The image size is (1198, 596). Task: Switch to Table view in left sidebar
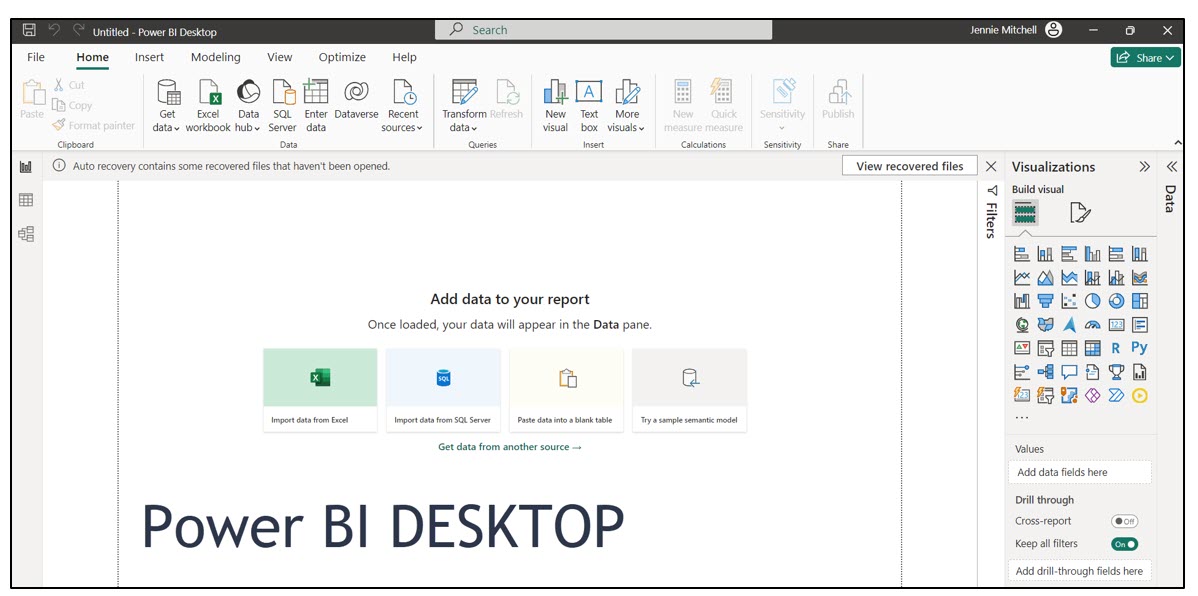(26, 200)
